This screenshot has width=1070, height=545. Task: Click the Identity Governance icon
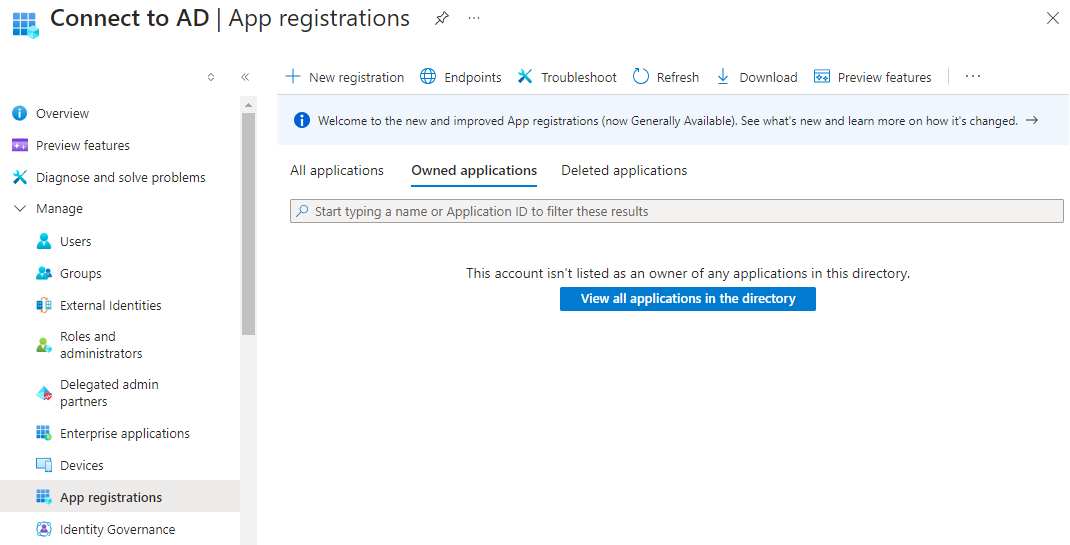(x=44, y=529)
